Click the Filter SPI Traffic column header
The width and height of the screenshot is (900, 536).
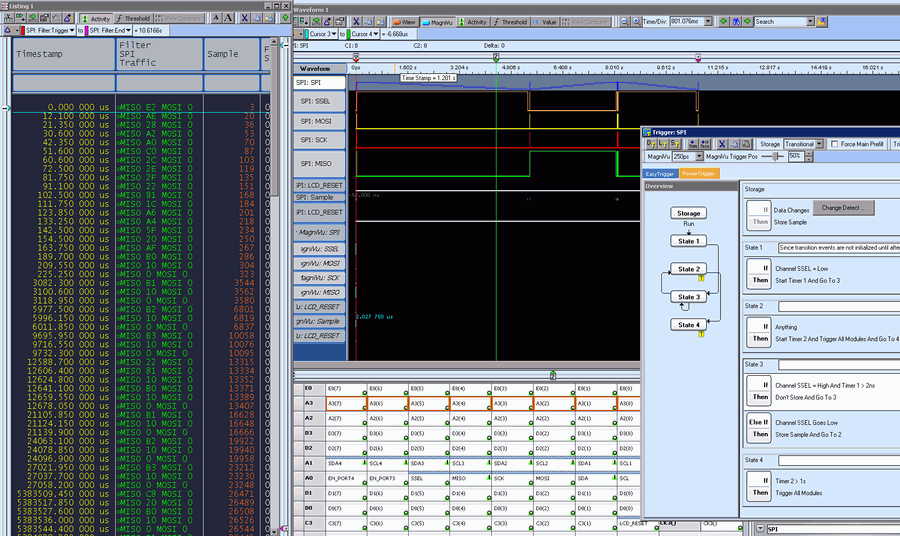[160, 54]
